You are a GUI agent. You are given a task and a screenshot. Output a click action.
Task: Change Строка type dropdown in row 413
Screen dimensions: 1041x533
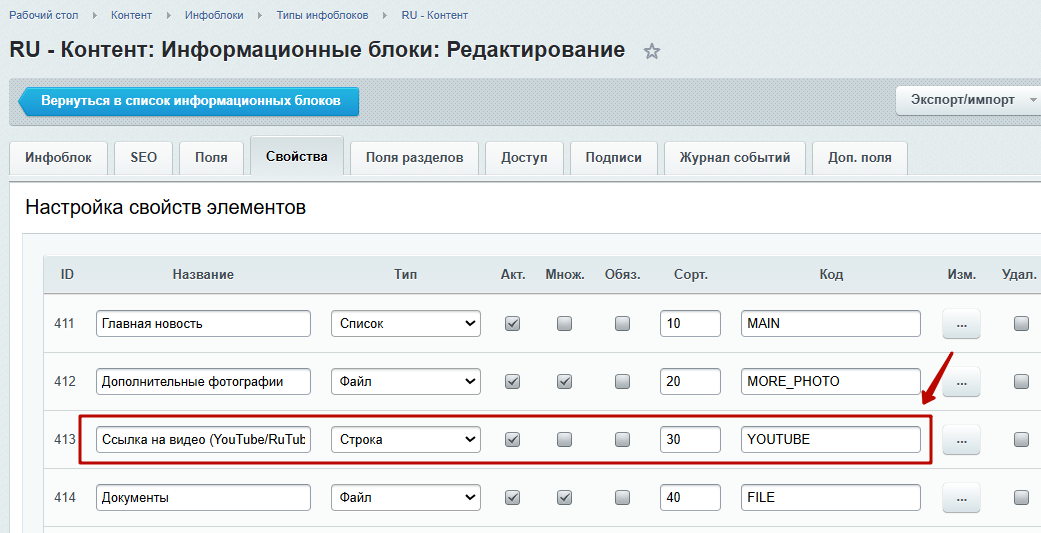pyautogui.click(x=405, y=439)
